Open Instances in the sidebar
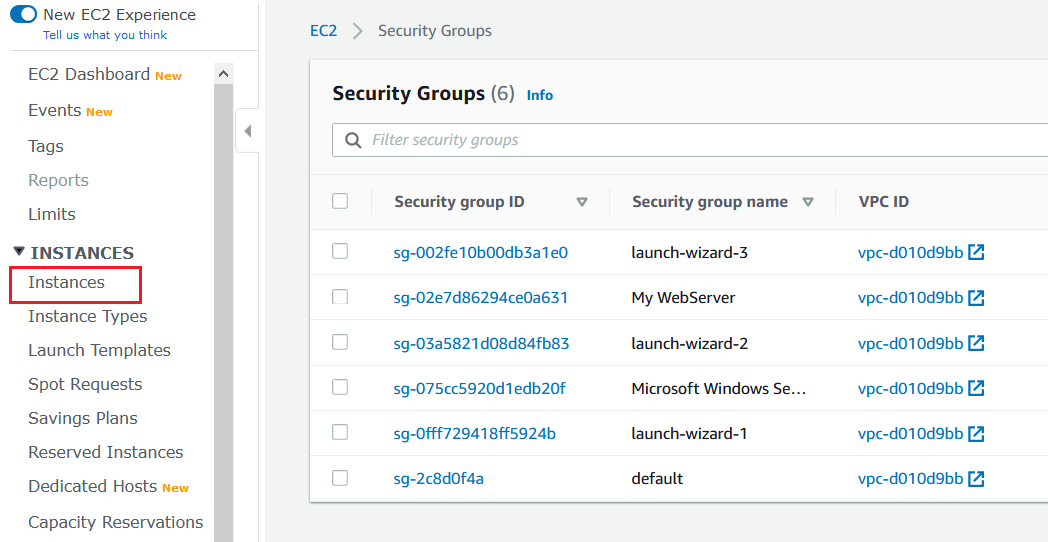The width and height of the screenshot is (1048, 542). pyautogui.click(x=66, y=283)
